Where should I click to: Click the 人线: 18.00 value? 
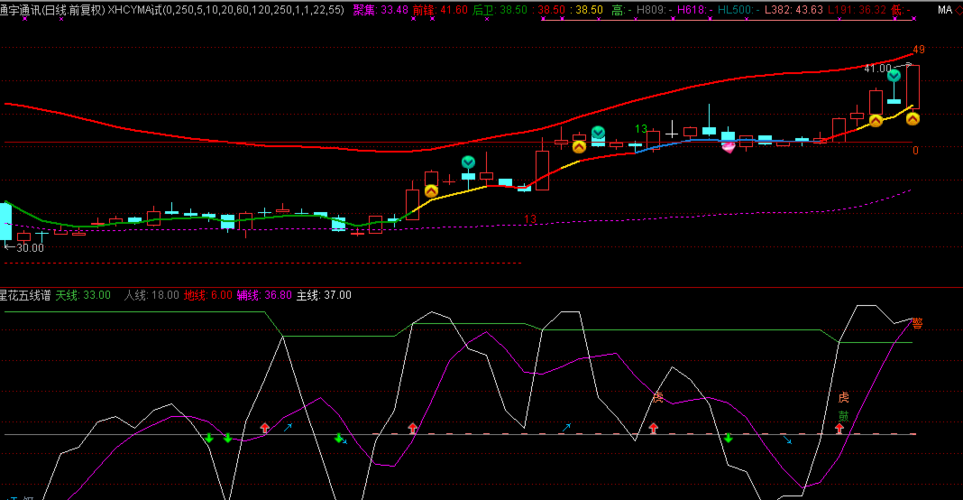click(x=152, y=295)
